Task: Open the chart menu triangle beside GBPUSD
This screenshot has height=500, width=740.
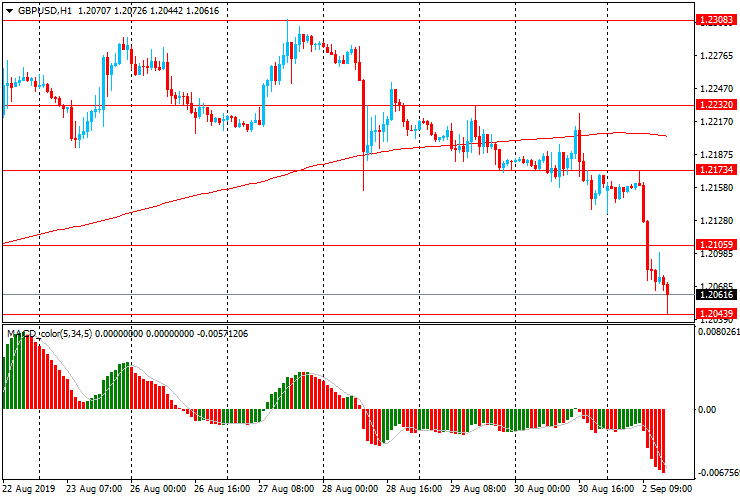Action: coord(9,11)
